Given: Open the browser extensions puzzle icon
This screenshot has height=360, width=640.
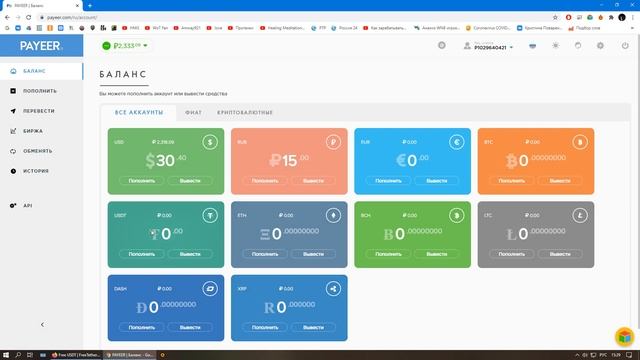Looking at the screenshot, I should [611, 18].
